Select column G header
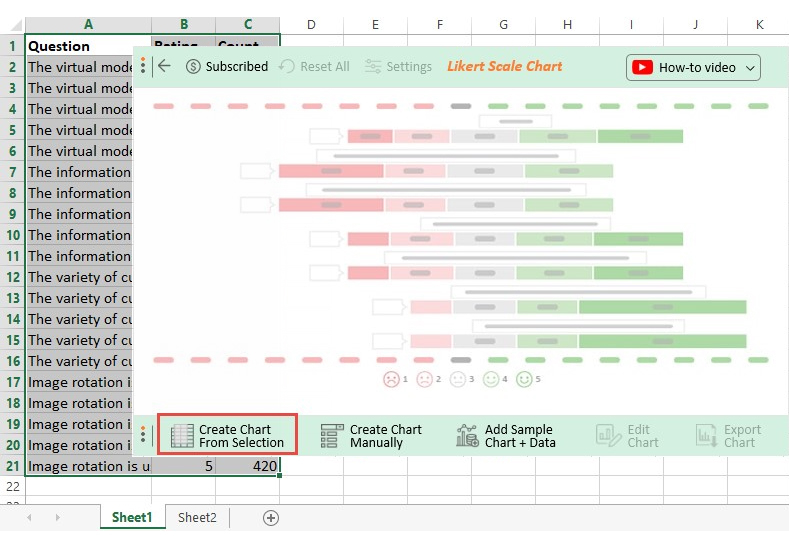The image size is (789, 548). click(x=503, y=25)
